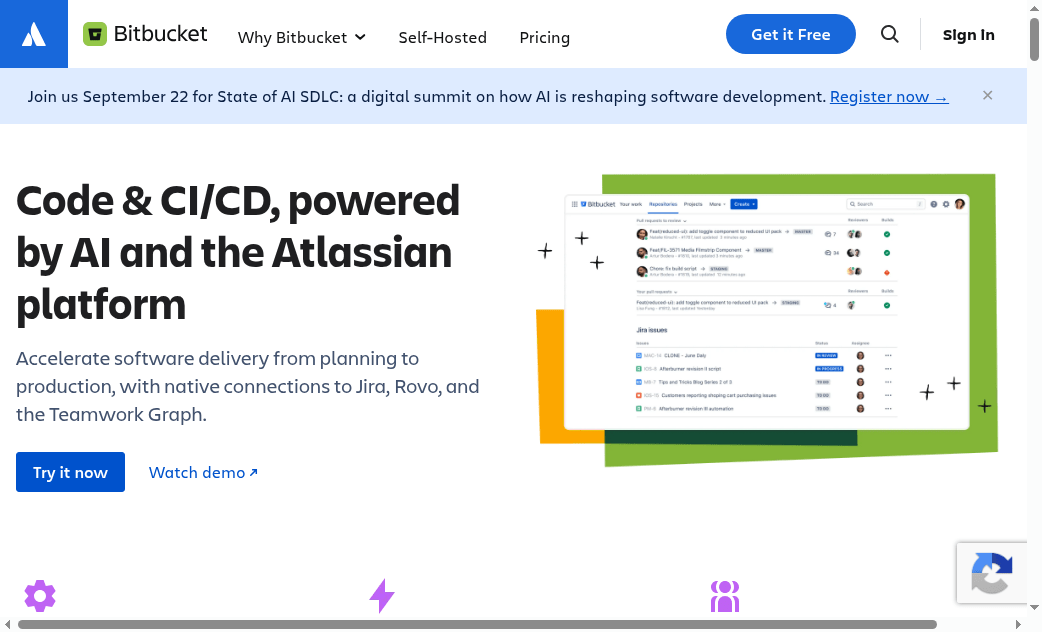Viewport: 1042px width, 632px height.
Task: Open the Sign In link
Action: (x=969, y=35)
